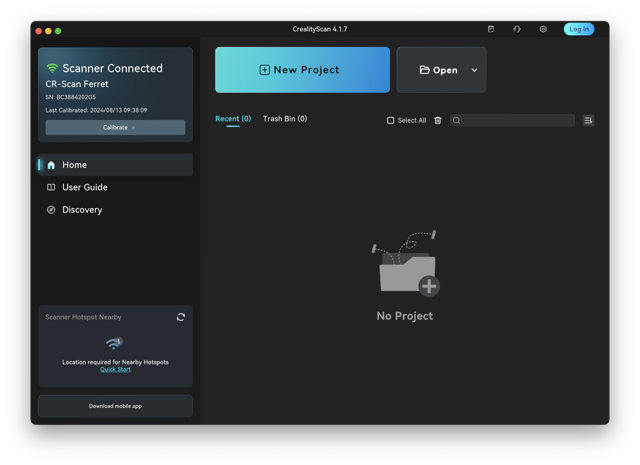The height and width of the screenshot is (465, 640).
Task: Open settings gear icon in title bar
Action: tap(543, 29)
